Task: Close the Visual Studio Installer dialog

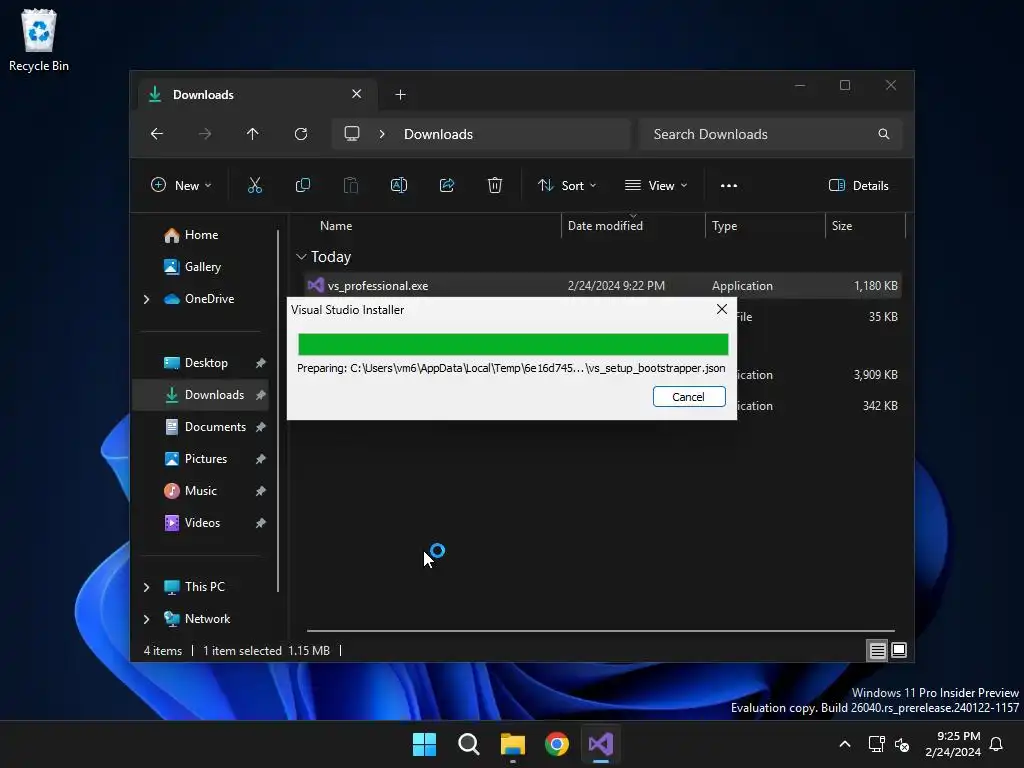Action: tap(722, 309)
